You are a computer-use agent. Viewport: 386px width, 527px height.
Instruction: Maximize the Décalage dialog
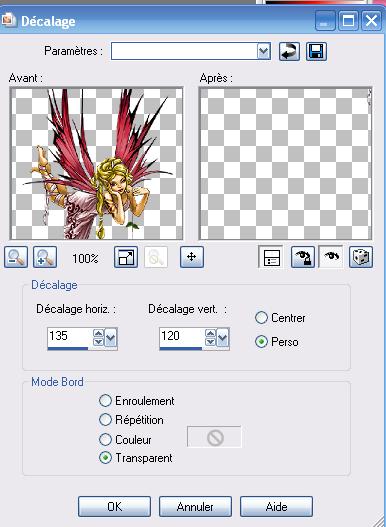(x=348, y=21)
